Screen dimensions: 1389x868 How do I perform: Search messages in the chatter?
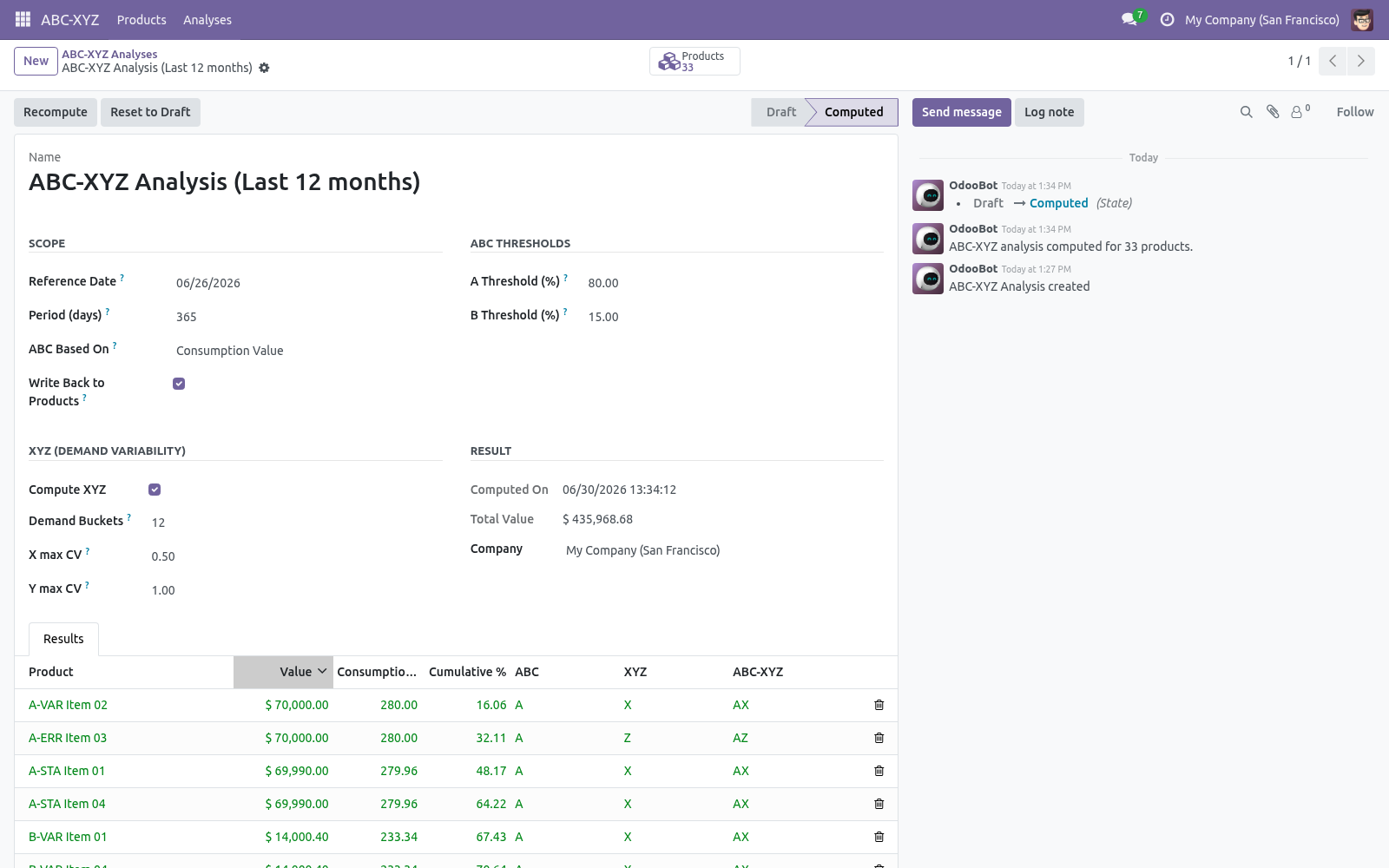pos(1247,112)
